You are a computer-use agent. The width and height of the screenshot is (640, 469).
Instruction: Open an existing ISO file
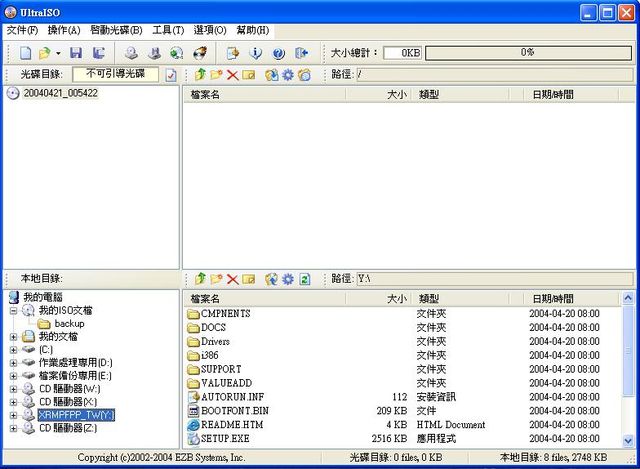44,53
